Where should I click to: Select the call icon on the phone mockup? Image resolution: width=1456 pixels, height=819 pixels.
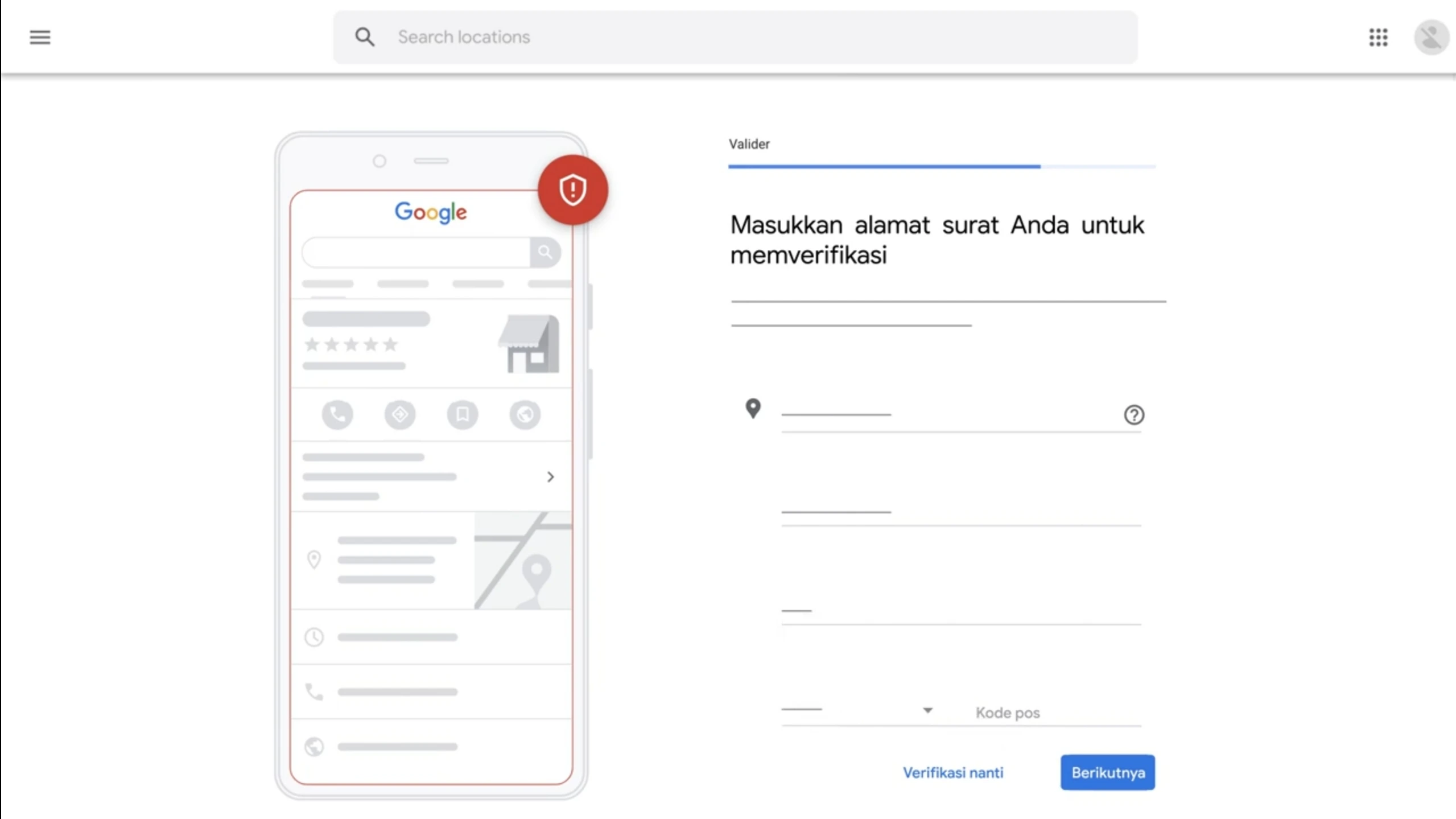point(338,415)
